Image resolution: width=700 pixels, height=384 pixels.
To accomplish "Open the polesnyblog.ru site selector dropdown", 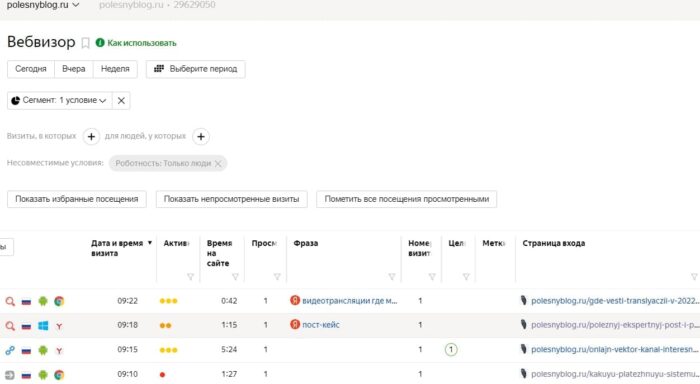I will [43, 5].
